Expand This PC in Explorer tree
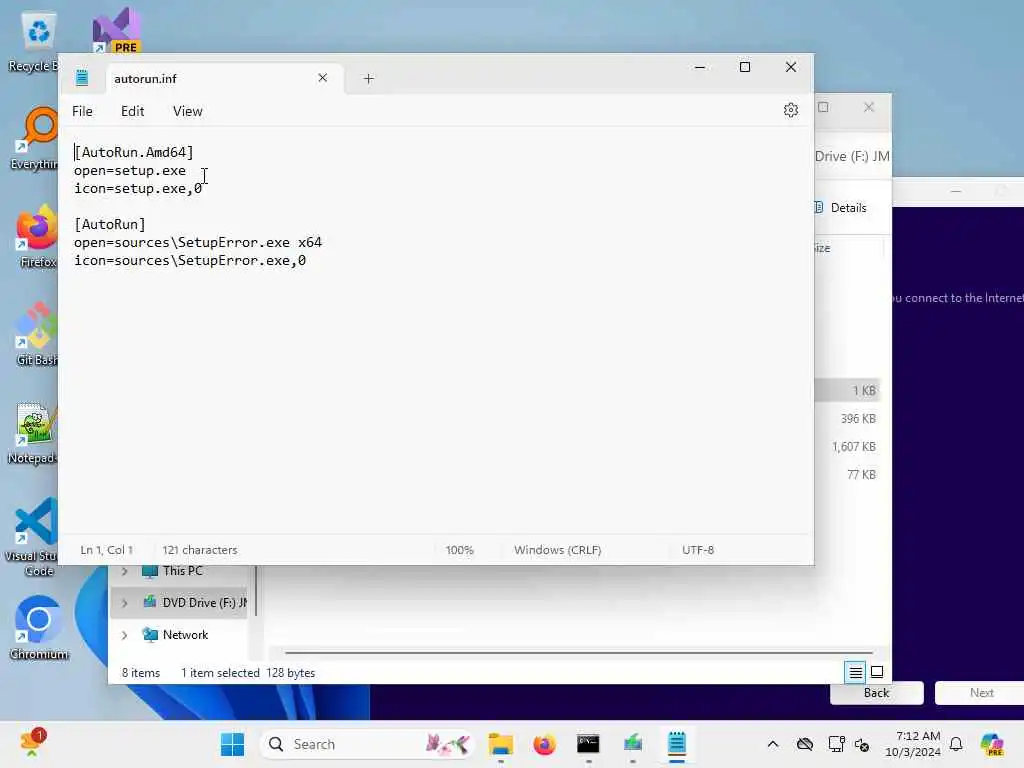This screenshot has height=768, width=1024. coord(124,571)
